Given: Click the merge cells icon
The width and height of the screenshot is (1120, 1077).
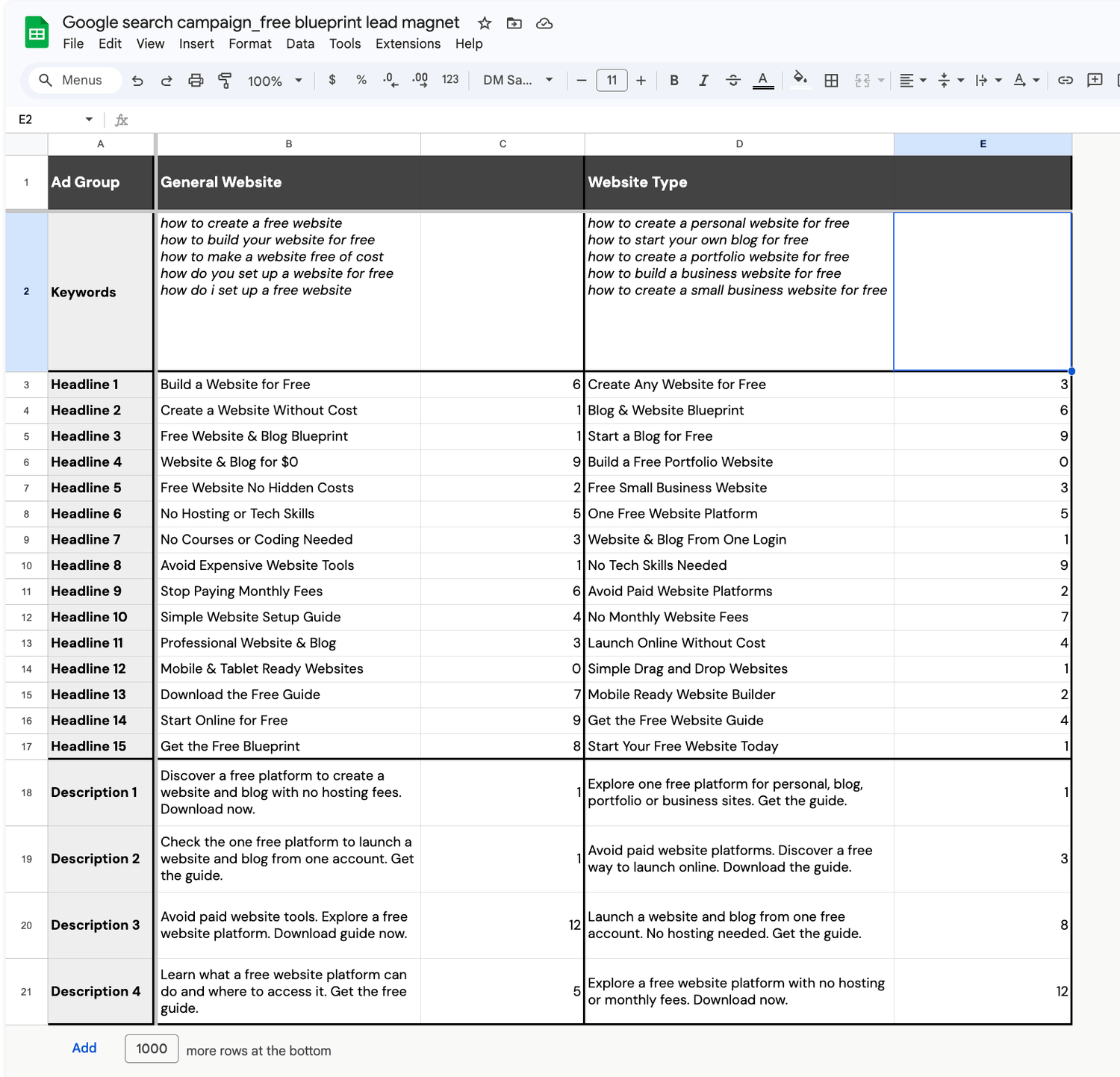Looking at the screenshot, I should click(862, 81).
